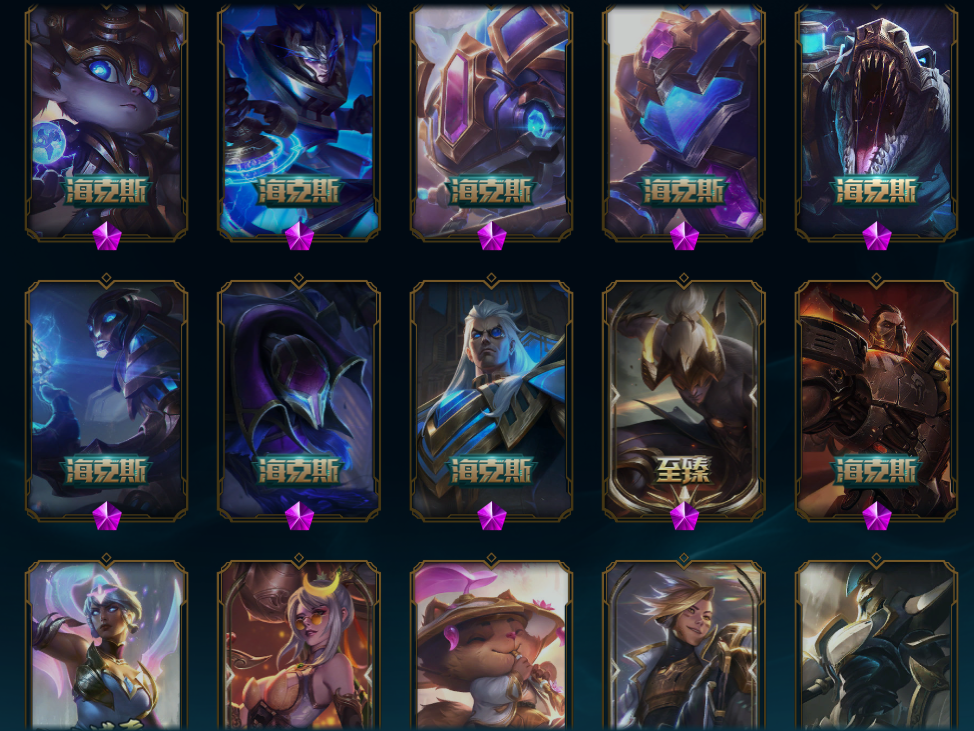Select the smirking blond character in dark coat card
This screenshot has width=974, height=731.
coord(683,643)
